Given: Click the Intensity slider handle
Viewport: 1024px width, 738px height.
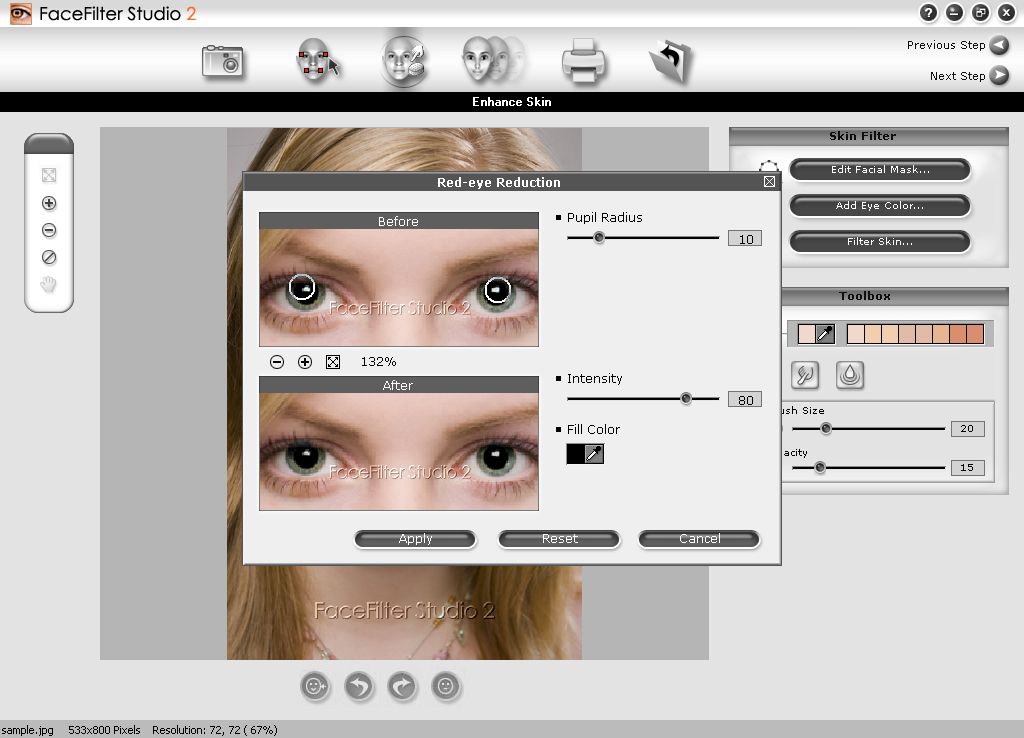Looking at the screenshot, I should coord(686,398).
